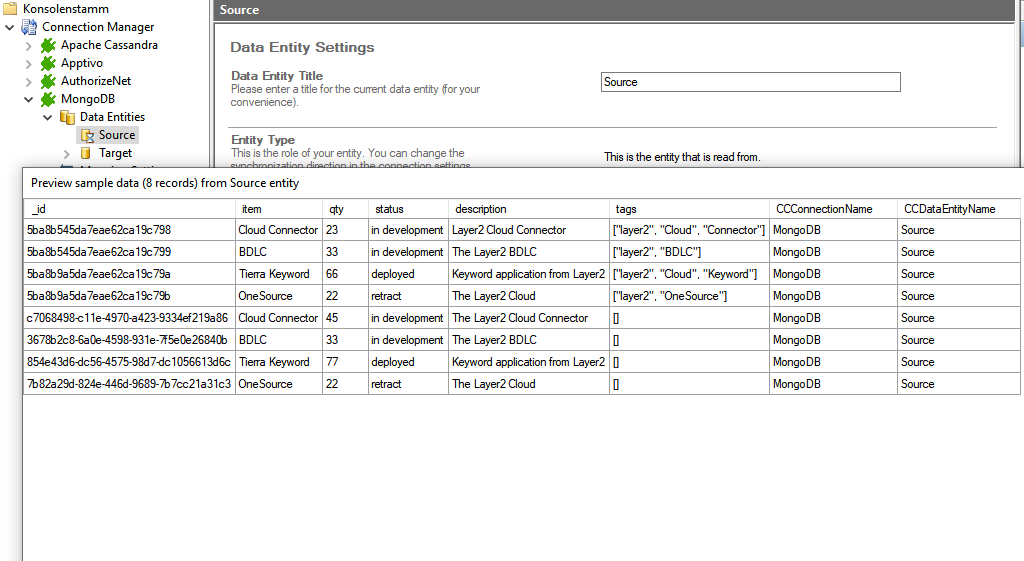Click the Apache Cassandra connection icon
Viewport: 1024px width, 561px height.
48,45
